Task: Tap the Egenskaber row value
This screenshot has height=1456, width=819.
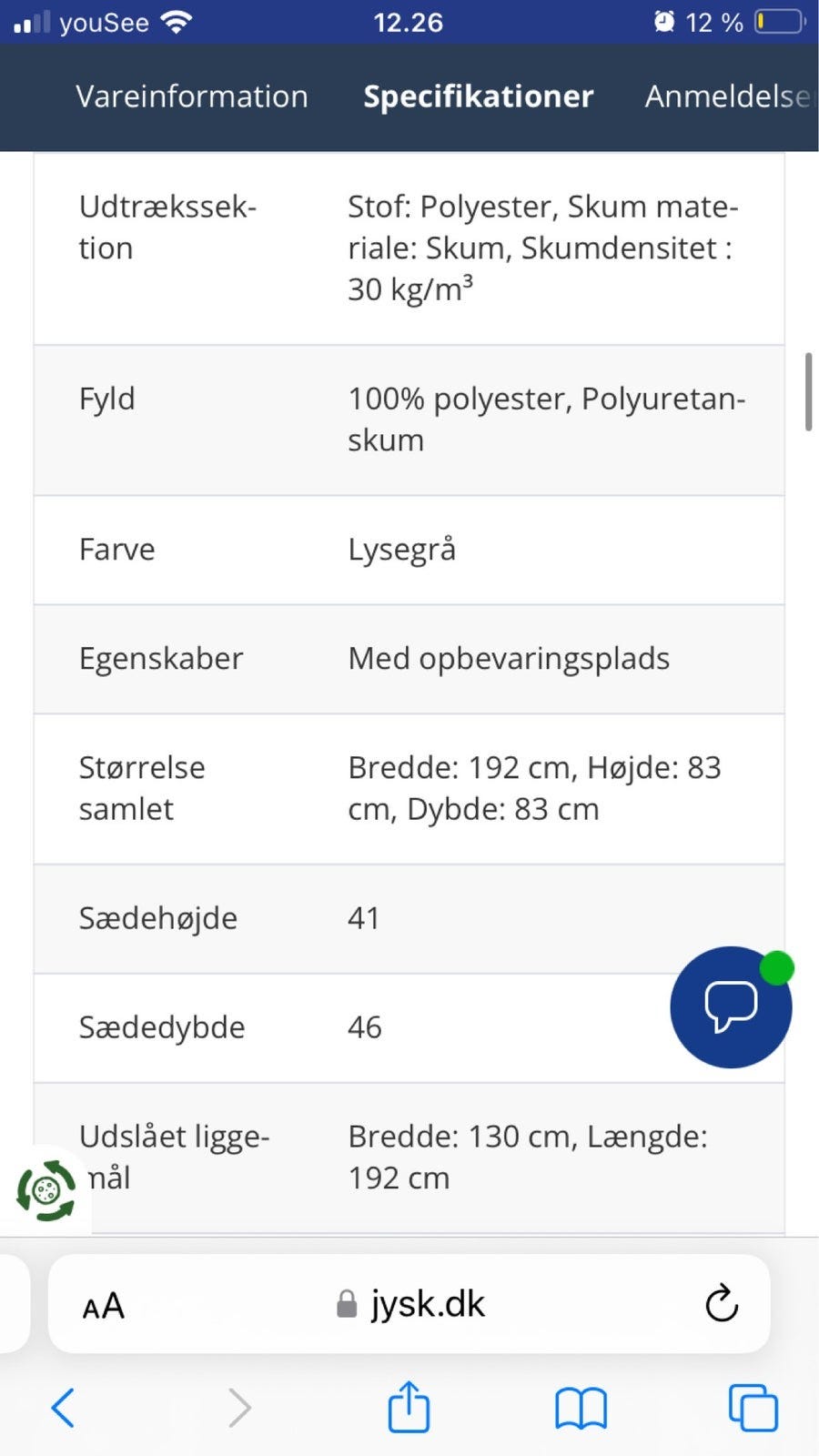Action: click(508, 659)
